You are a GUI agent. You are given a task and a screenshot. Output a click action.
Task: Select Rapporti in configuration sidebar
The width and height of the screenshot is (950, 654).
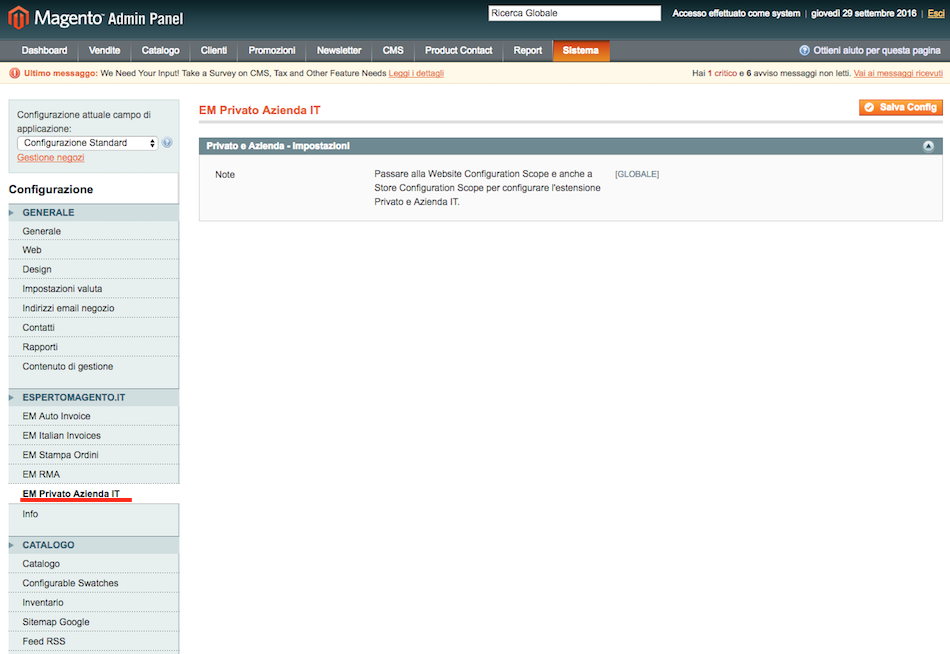(x=93, y=347)
